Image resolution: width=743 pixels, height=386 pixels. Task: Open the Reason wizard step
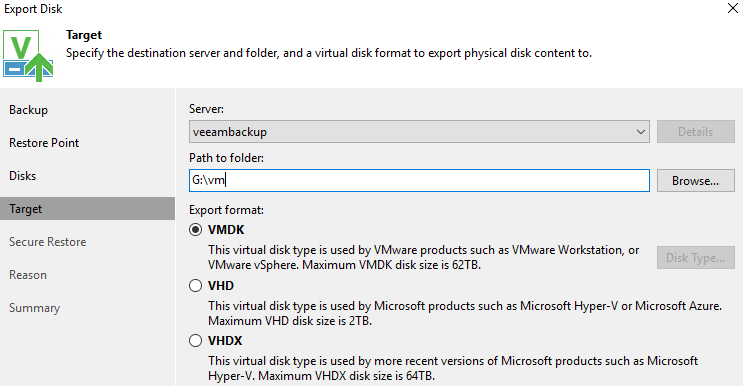(x=28, y=275)
